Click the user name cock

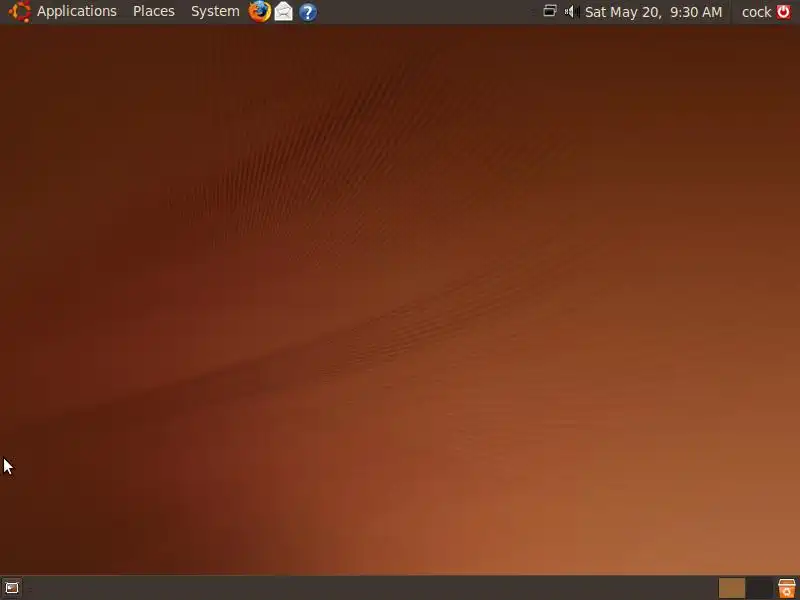756,12
